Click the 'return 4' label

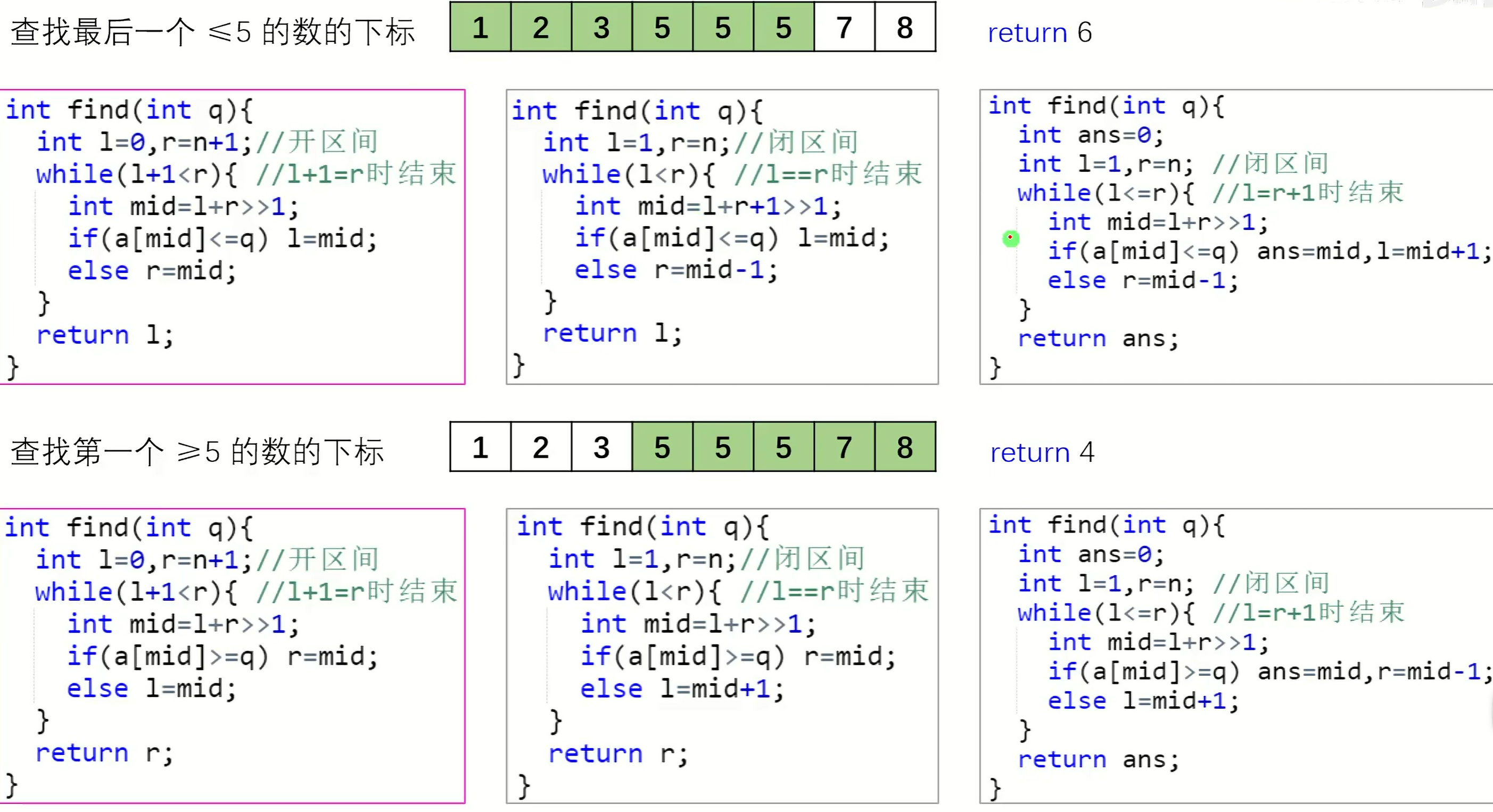click(1042, 452)
